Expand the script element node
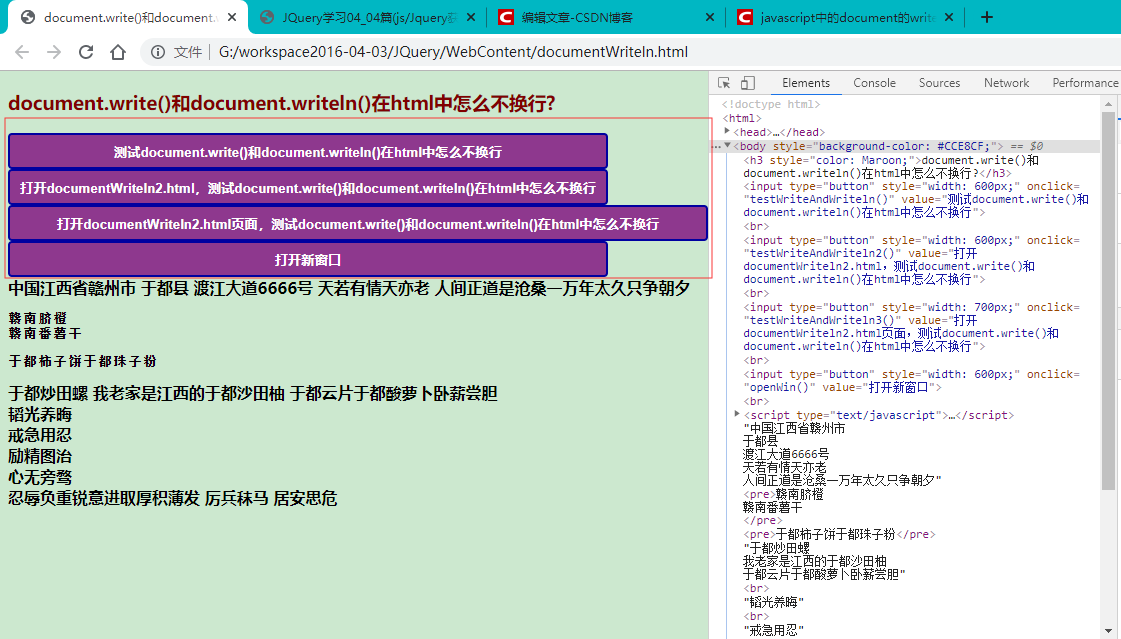The height and width of the screenshot is (639, 1121). point(737,414)
